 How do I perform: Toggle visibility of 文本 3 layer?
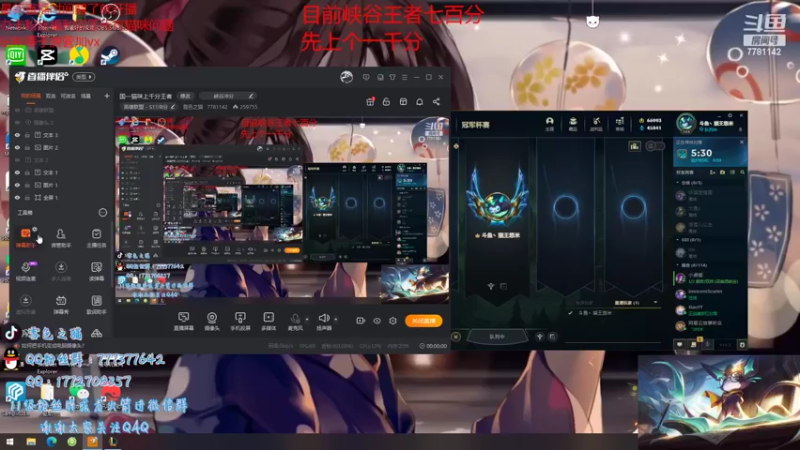17,135
